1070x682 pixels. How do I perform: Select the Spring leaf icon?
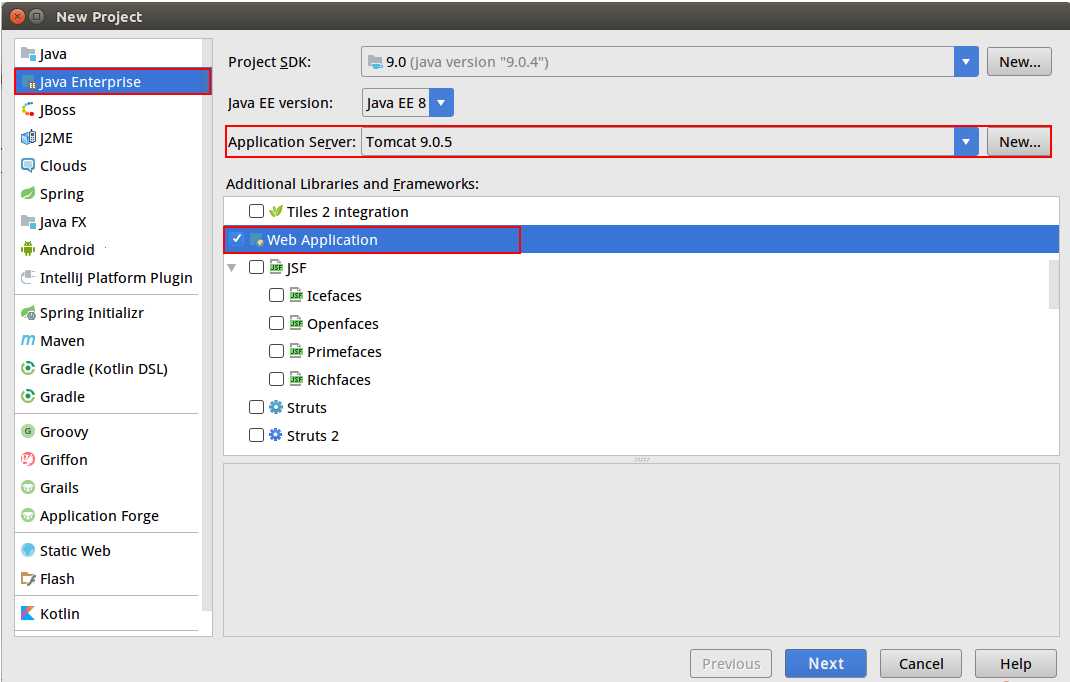28,193
